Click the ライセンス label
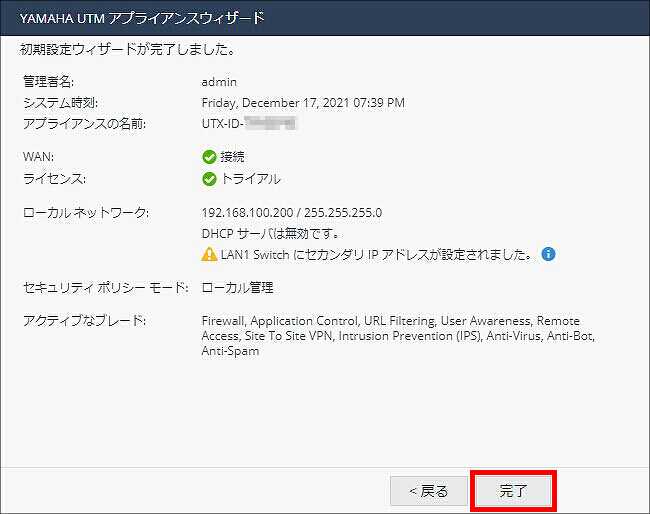650x514 pixels. [54, 179]
